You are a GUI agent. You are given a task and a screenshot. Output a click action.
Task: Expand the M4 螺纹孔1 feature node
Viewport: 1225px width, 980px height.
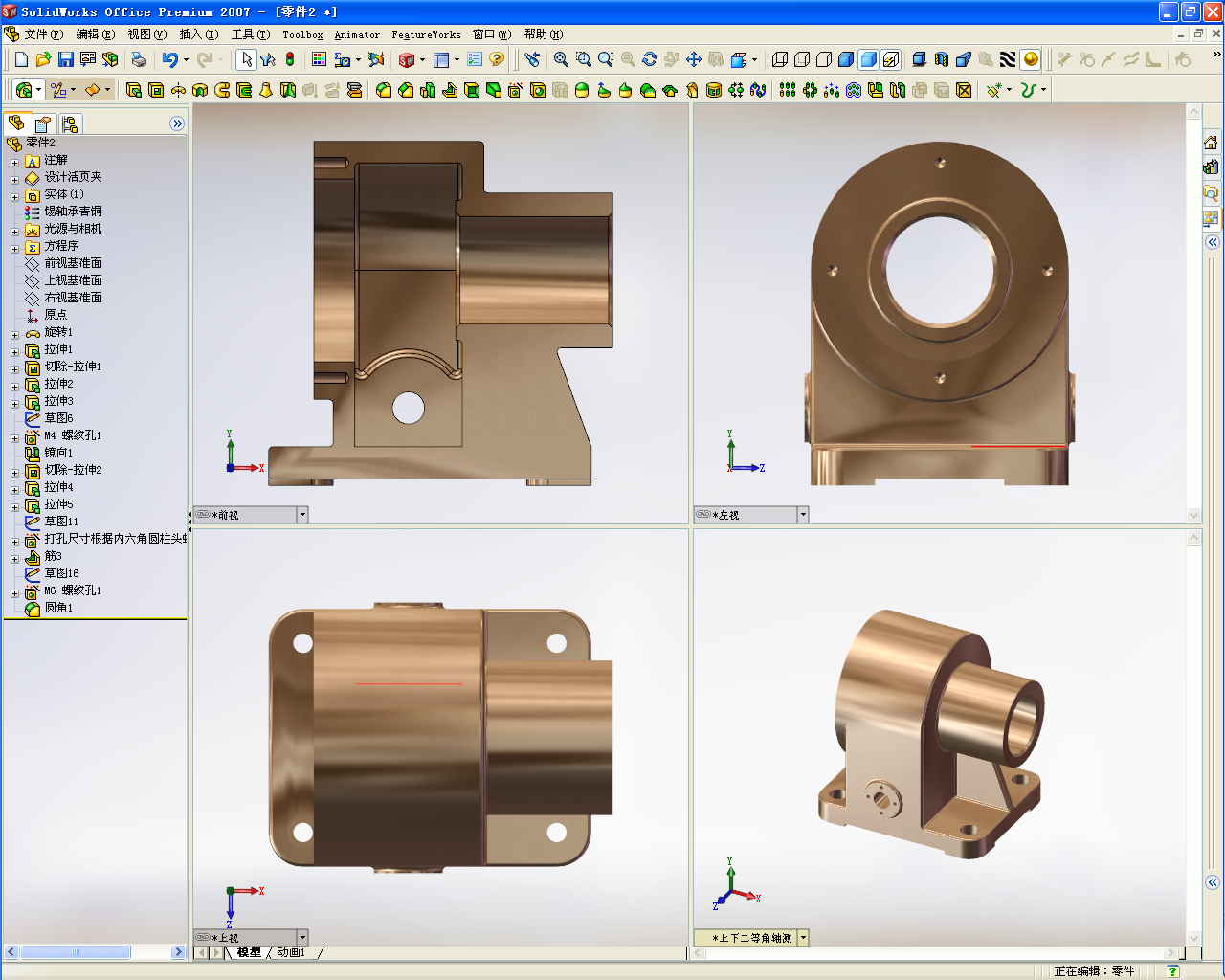coord(14,437)
